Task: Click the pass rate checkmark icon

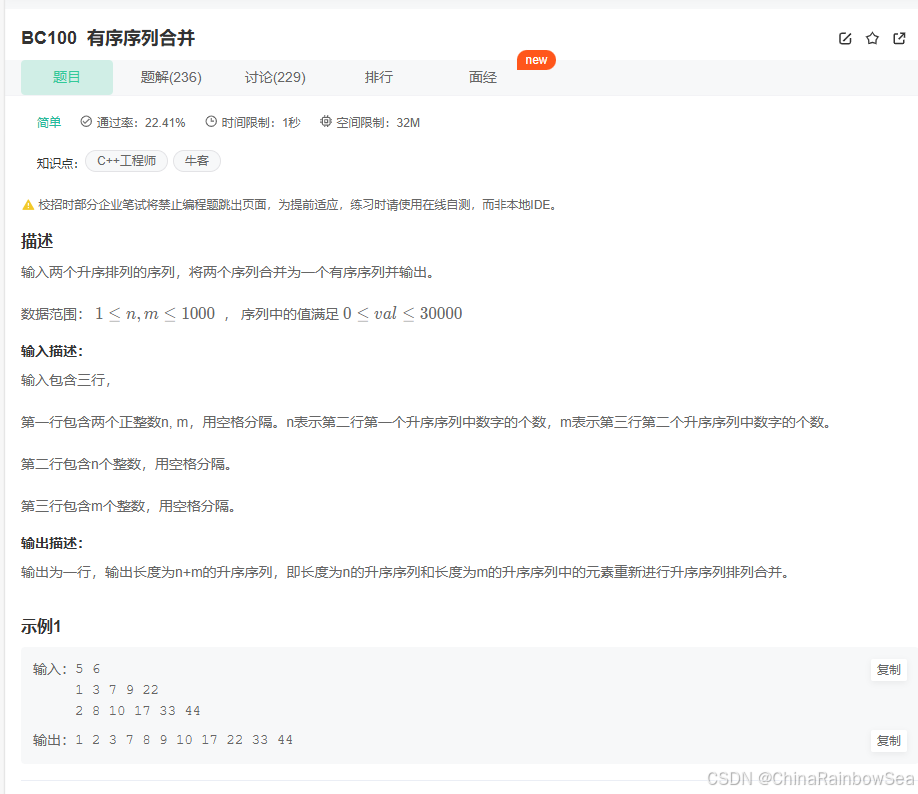Action: [x=86, y=122]
